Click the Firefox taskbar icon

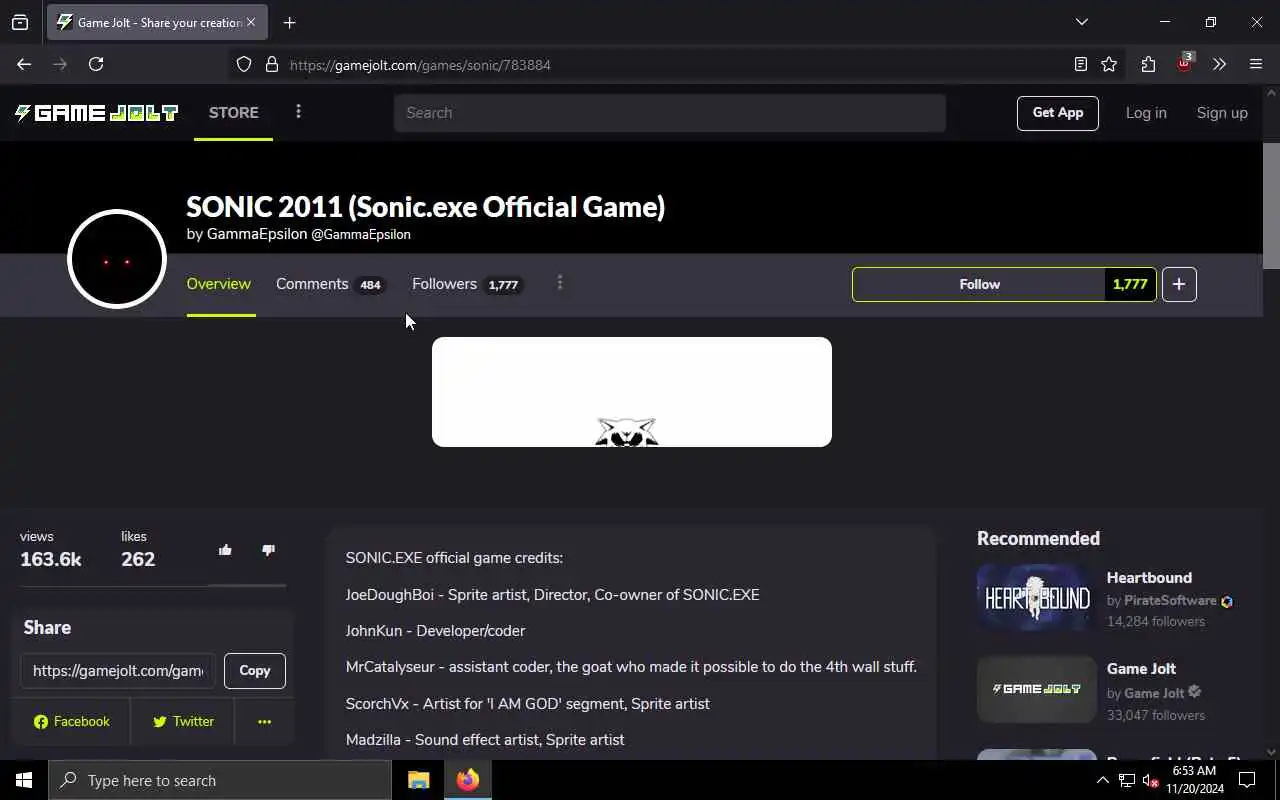[467, 780]
